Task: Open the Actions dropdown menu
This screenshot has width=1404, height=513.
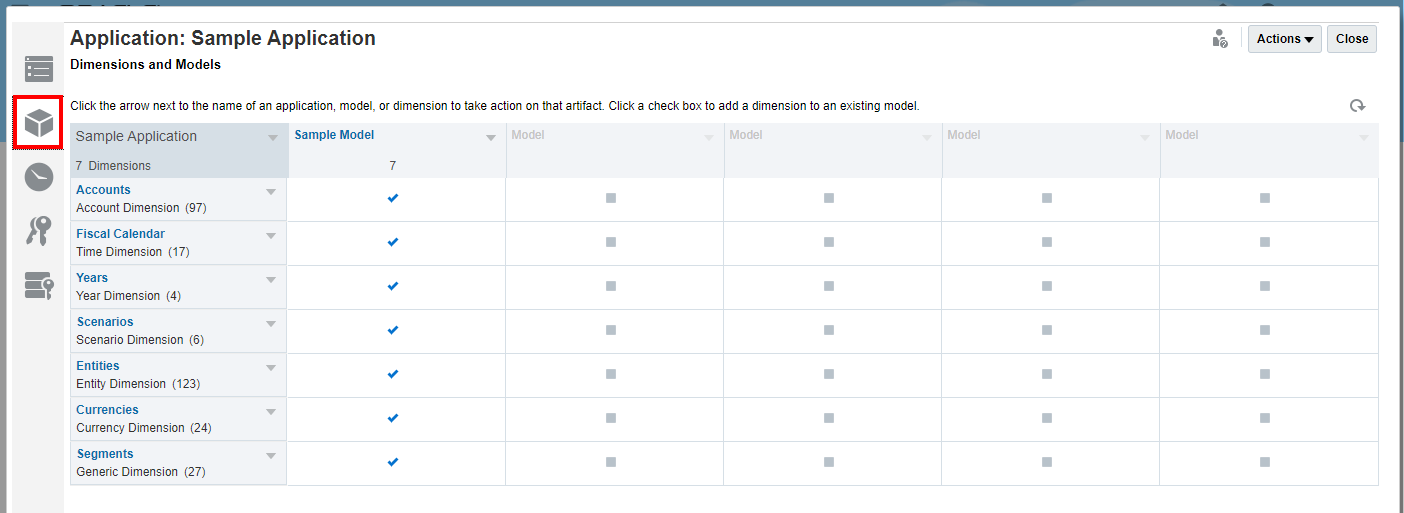Action: (1285, 39)
